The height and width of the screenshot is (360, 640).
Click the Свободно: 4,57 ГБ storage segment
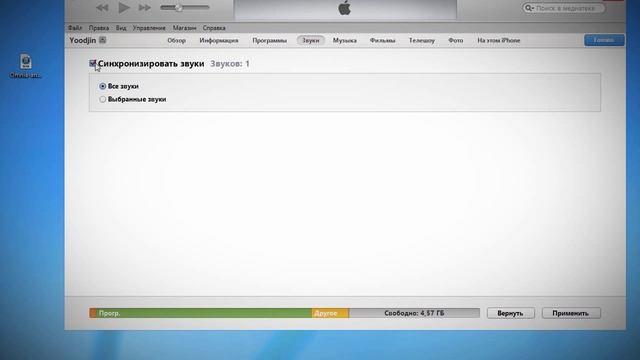[414, 313]
